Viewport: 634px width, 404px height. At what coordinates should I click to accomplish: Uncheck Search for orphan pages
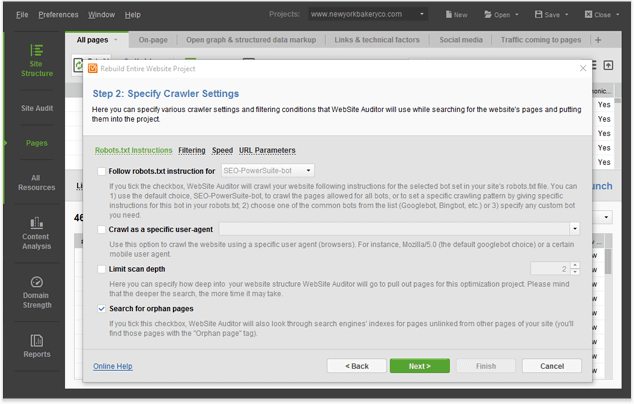click(101, 309)
